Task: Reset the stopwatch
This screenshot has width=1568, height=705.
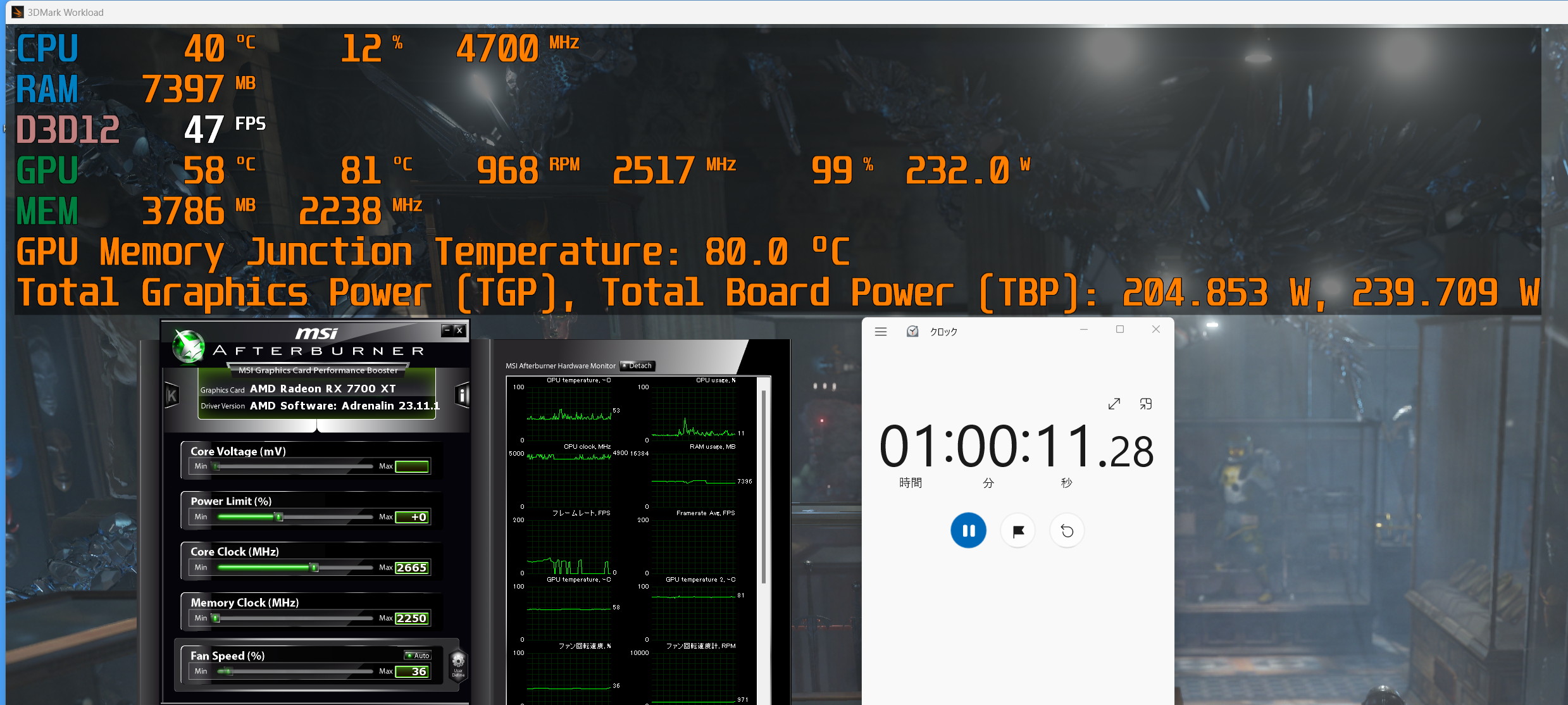Action: pos(1067,530)
